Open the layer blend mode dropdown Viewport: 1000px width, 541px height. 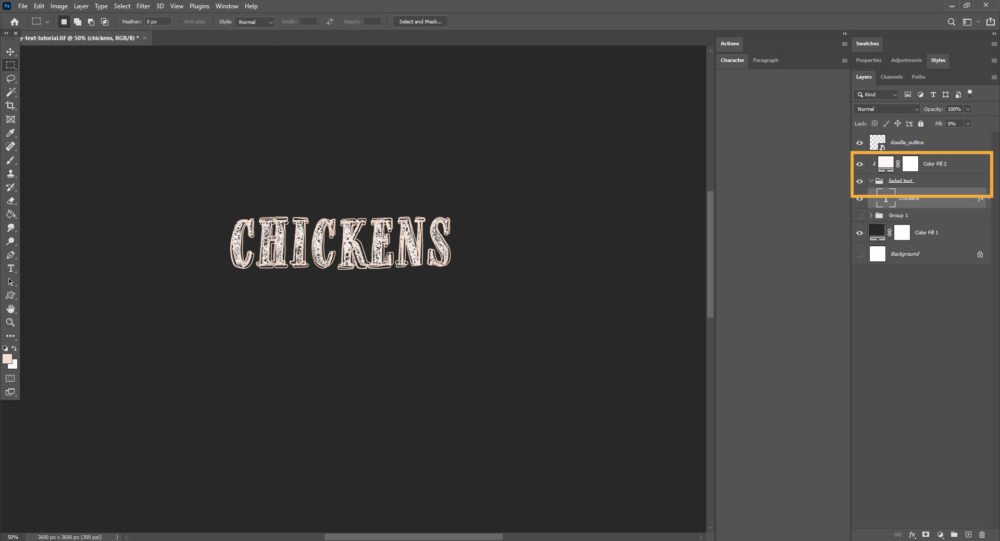pos(886,108)
